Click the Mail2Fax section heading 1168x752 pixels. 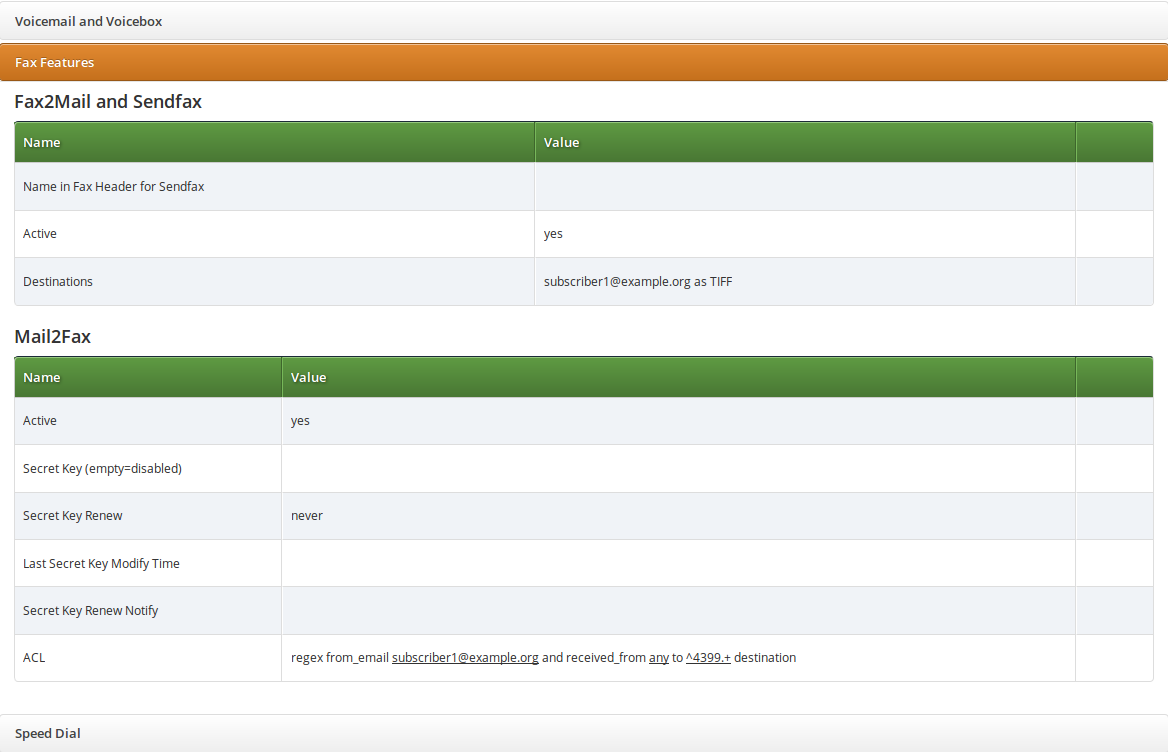click(x=53, y=337)
